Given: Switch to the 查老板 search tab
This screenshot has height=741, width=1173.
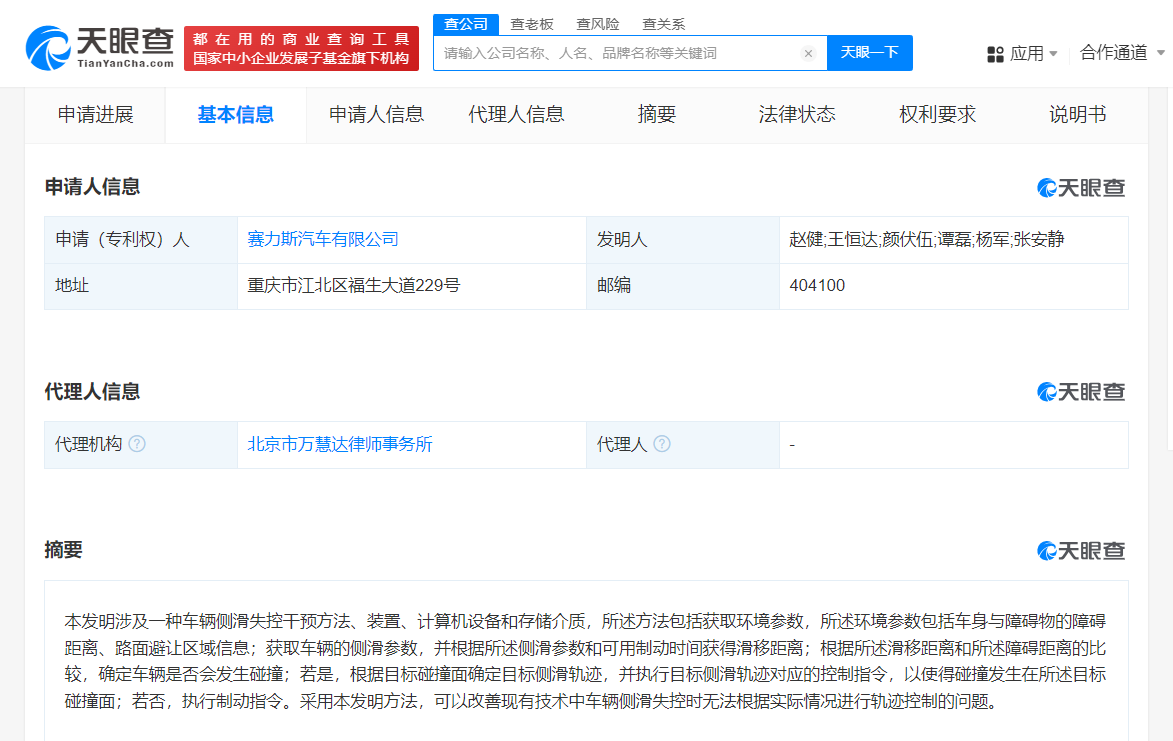Looking at the screenshot, I should 532,24.
